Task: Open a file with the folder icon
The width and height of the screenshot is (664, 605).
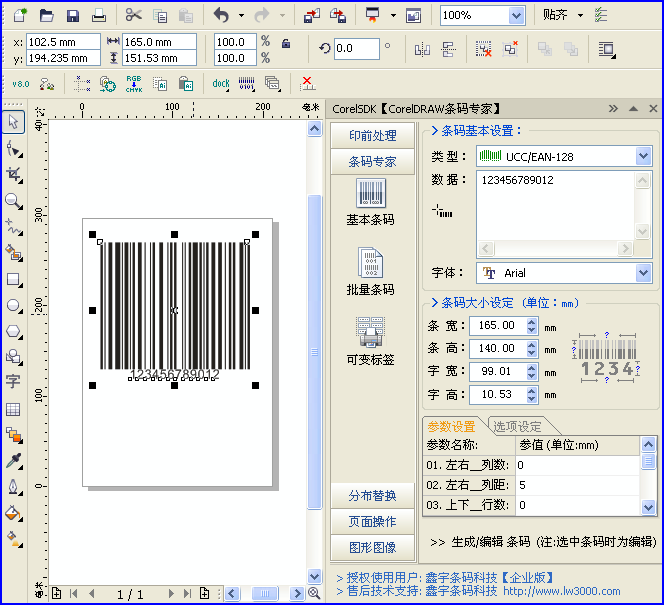Action: (x=47, y=16)
